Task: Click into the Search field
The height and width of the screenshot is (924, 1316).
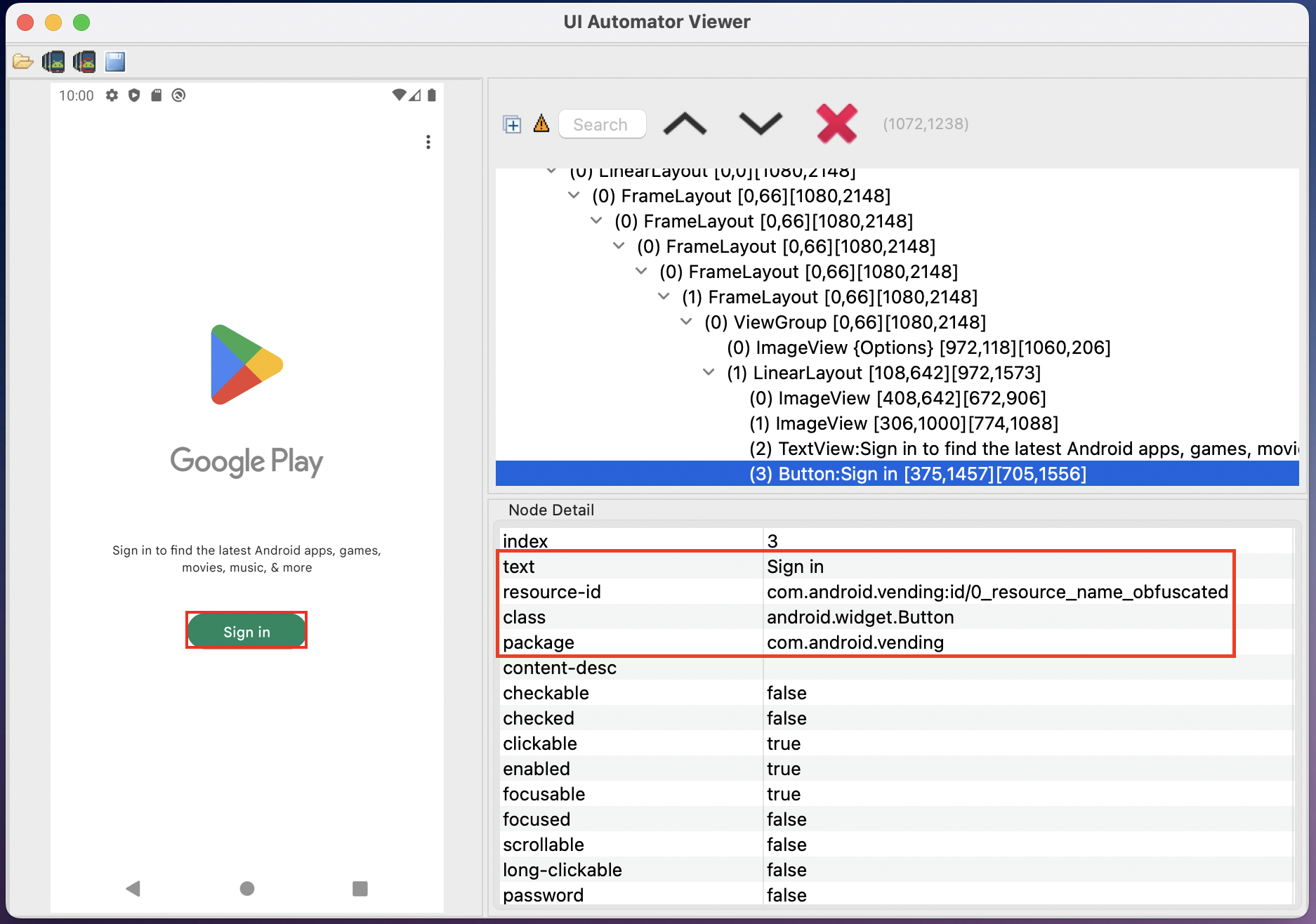Action: click(x=603, y=124)
